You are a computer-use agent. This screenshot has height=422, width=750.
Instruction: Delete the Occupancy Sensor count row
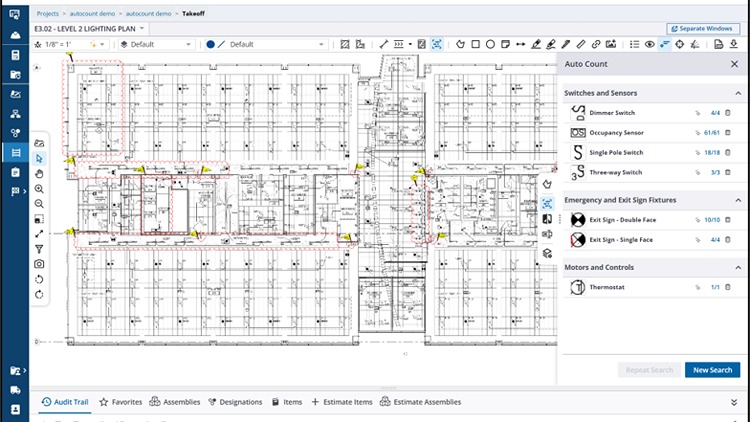[x=728, y=133]
